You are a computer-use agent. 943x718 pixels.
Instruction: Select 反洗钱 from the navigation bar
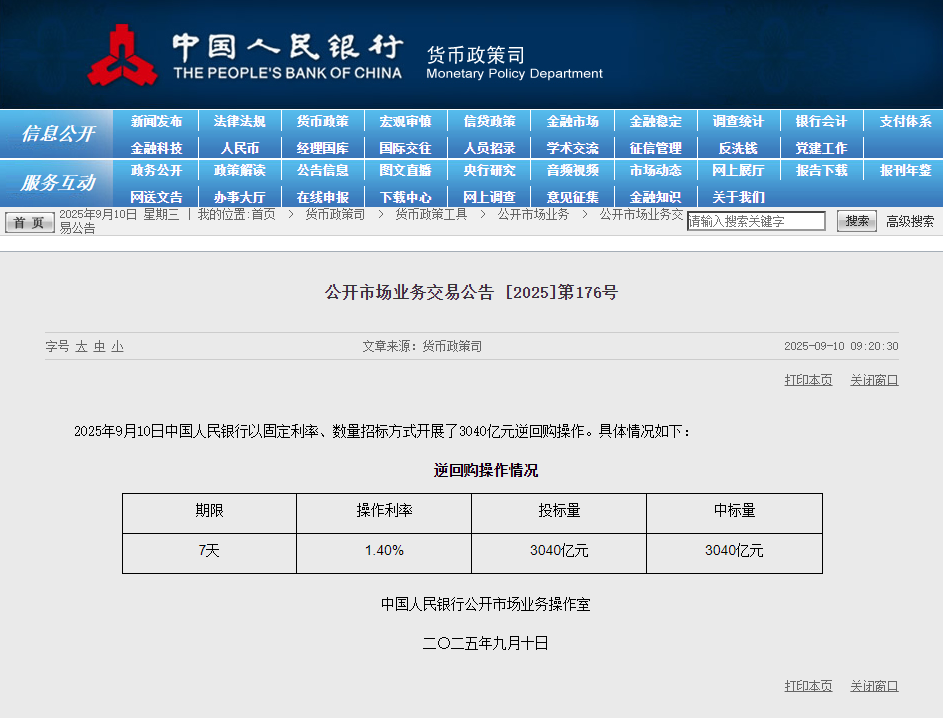tap(738, 147)
